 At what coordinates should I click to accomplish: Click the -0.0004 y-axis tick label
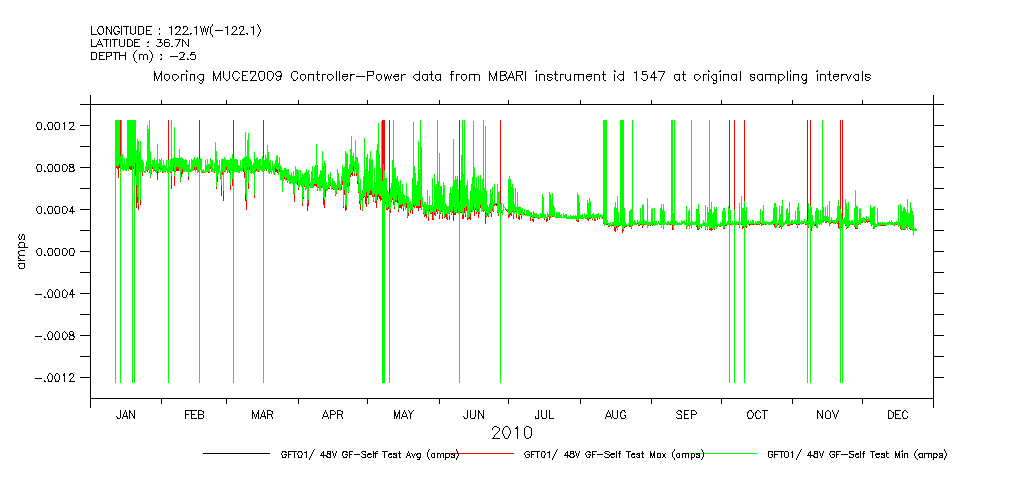tap(52, 294)
